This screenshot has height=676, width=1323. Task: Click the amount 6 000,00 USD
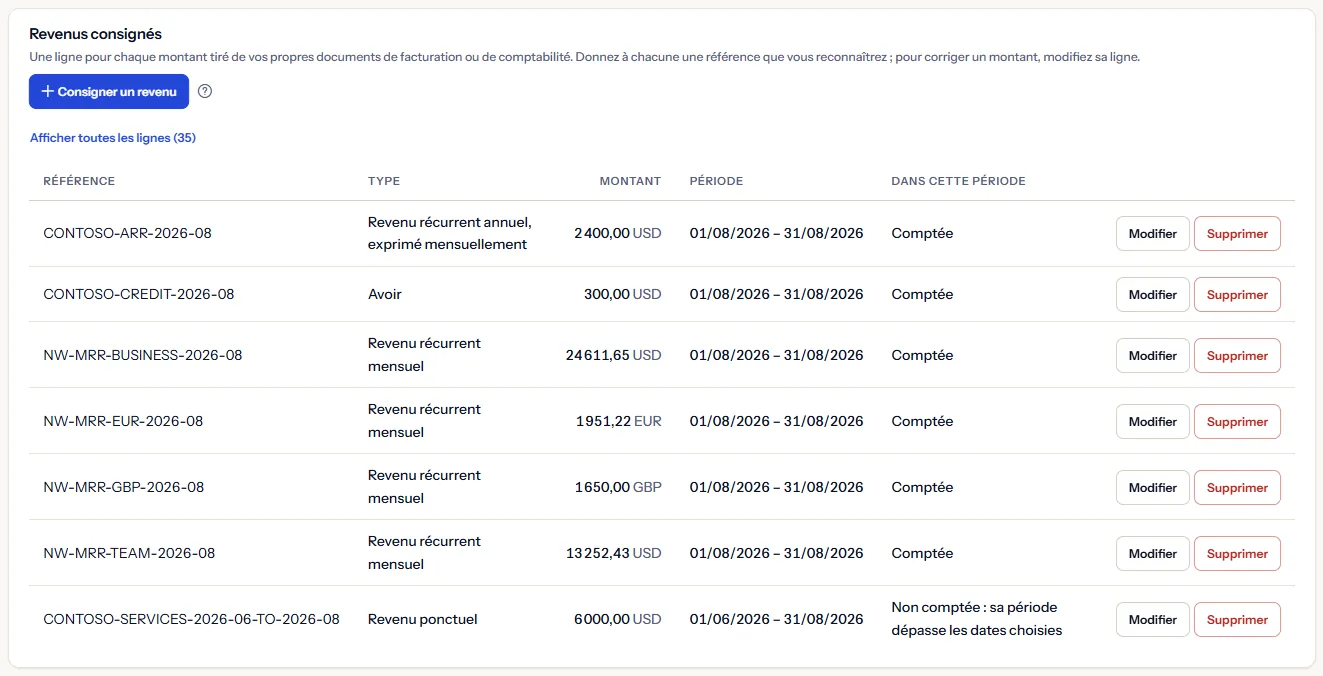[x=617, y=619]
